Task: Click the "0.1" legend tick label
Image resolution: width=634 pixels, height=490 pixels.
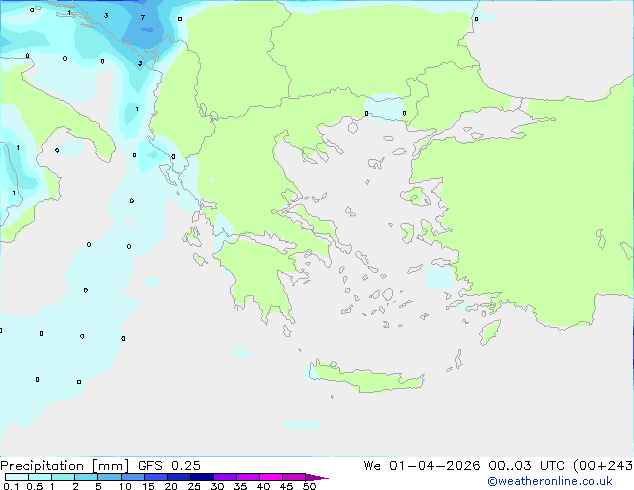Action: click(11, 486)
